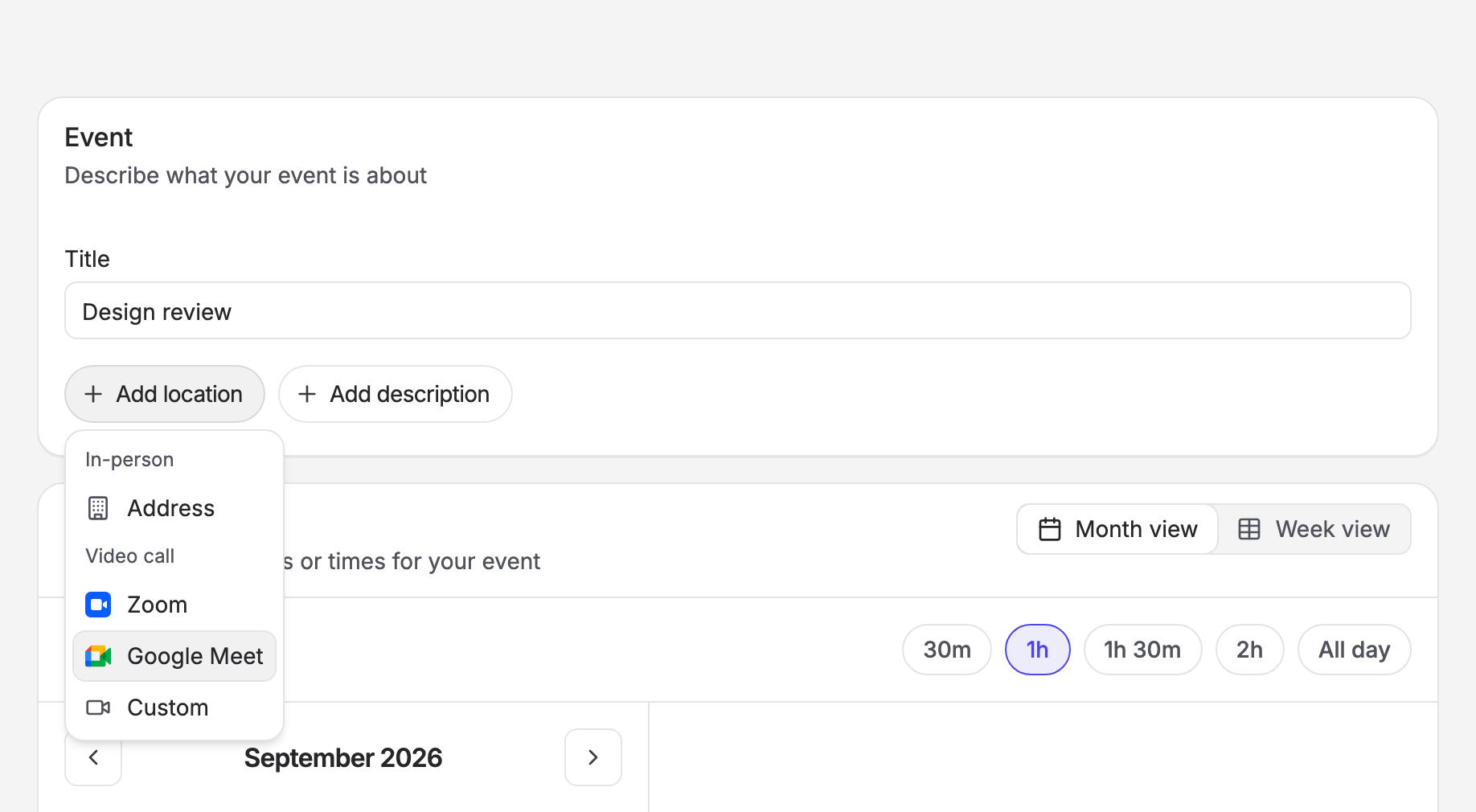Select Custom video call option
The width and height of the screenshot is (1476, 812).
click(x=174, y=707)
